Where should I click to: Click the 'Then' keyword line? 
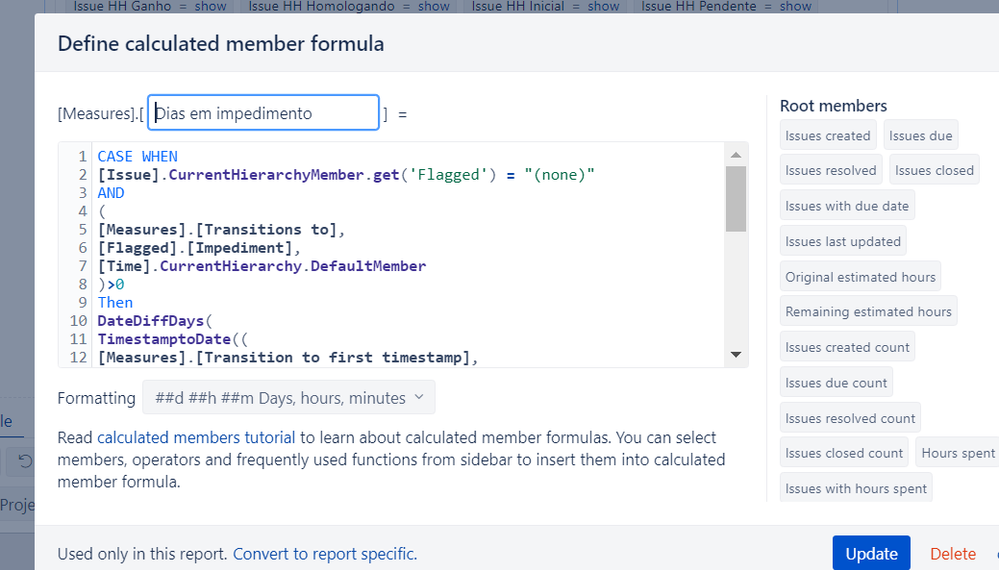pos(115,303)
